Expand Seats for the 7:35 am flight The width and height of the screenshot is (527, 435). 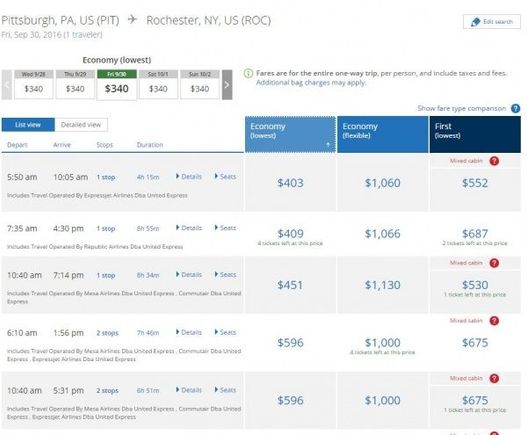(226, 228)
